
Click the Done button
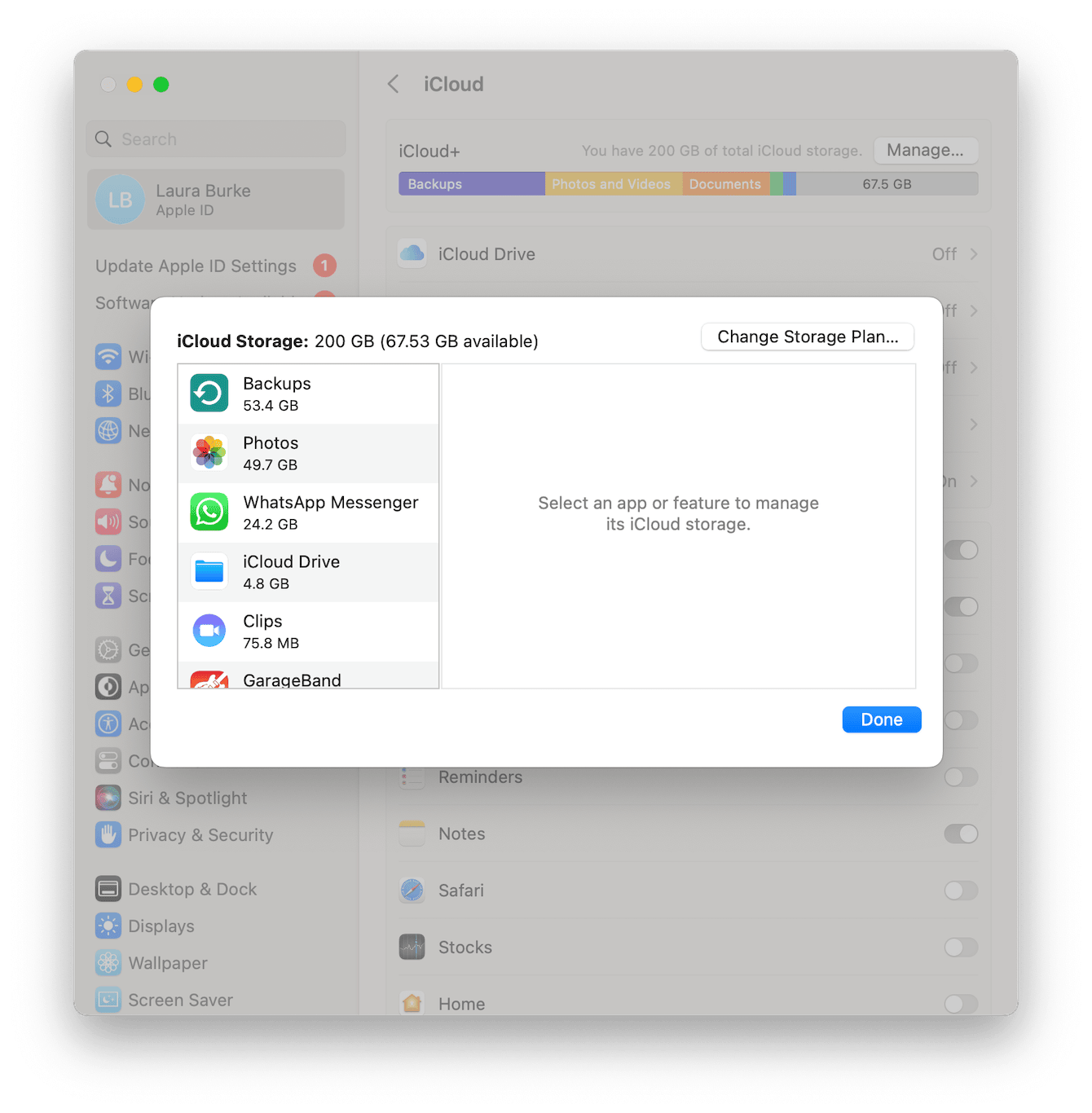882,719
